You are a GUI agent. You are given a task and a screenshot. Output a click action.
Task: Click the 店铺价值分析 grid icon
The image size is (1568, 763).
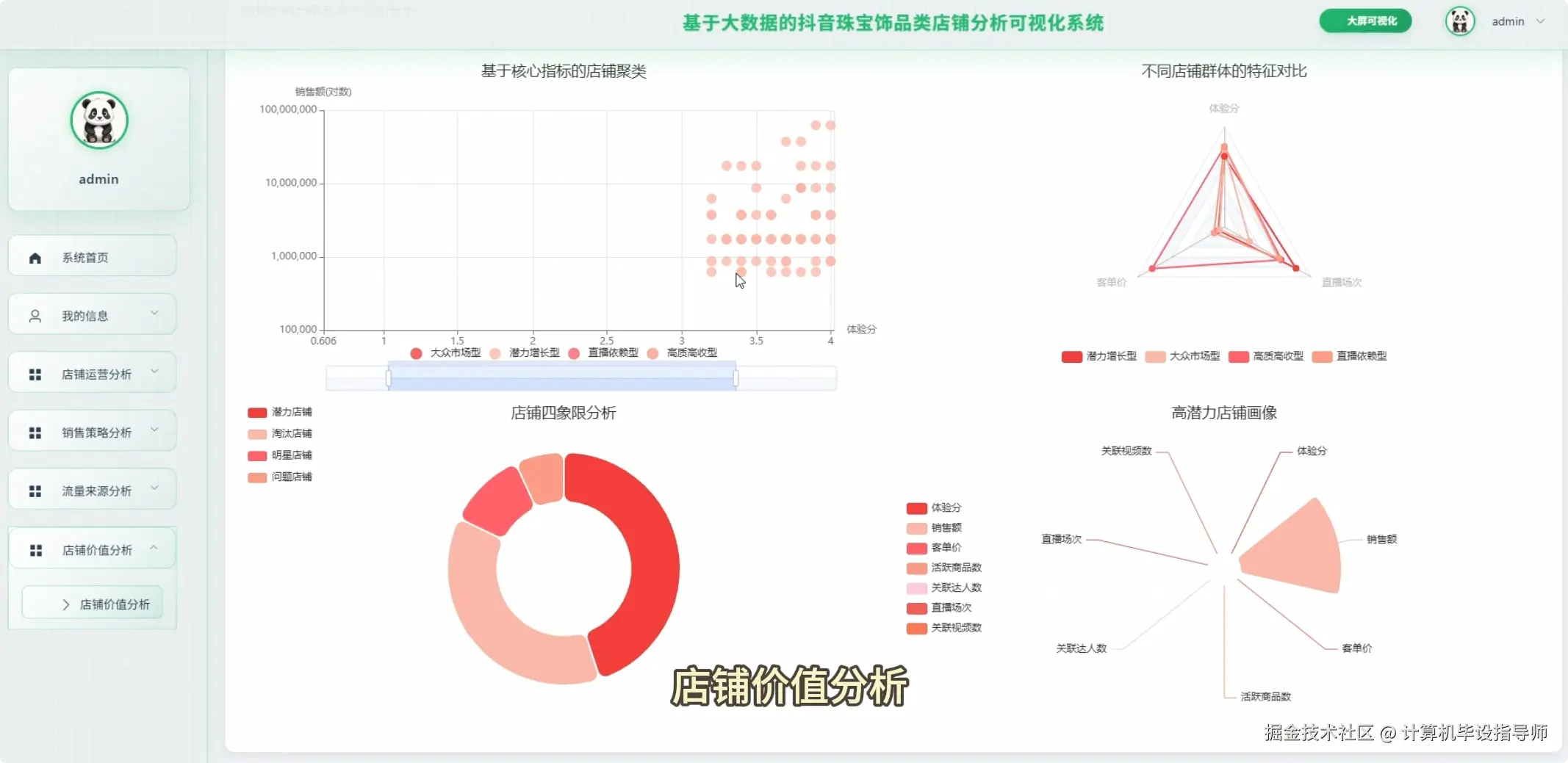pyautogui.click(x=35, y=550)
